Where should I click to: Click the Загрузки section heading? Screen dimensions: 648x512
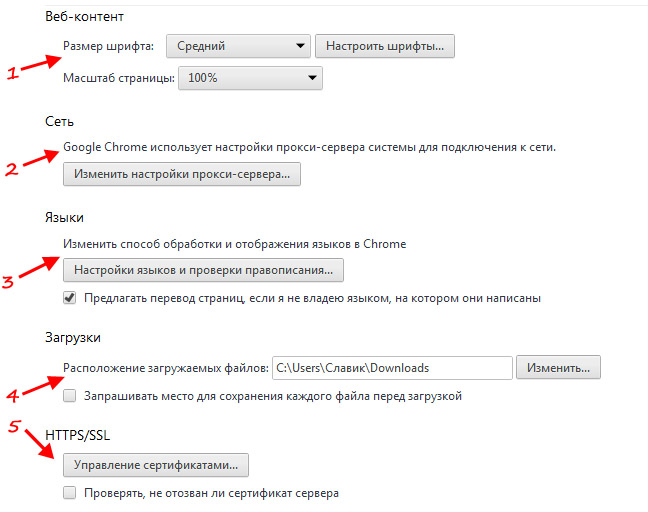pyautogui.click(x=73, y=337)
